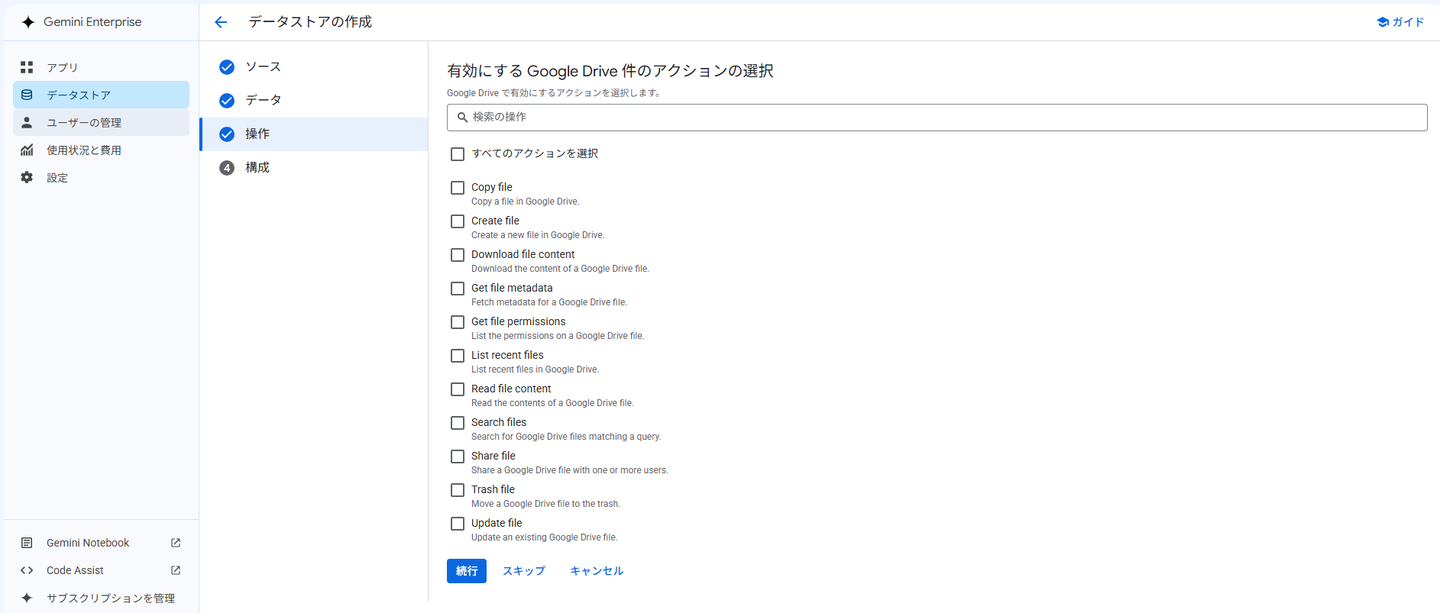Click the サブスクリプションを管理 sparkle icon
The width and height of the screenshot is (1440, 613).
click(27, 598)
